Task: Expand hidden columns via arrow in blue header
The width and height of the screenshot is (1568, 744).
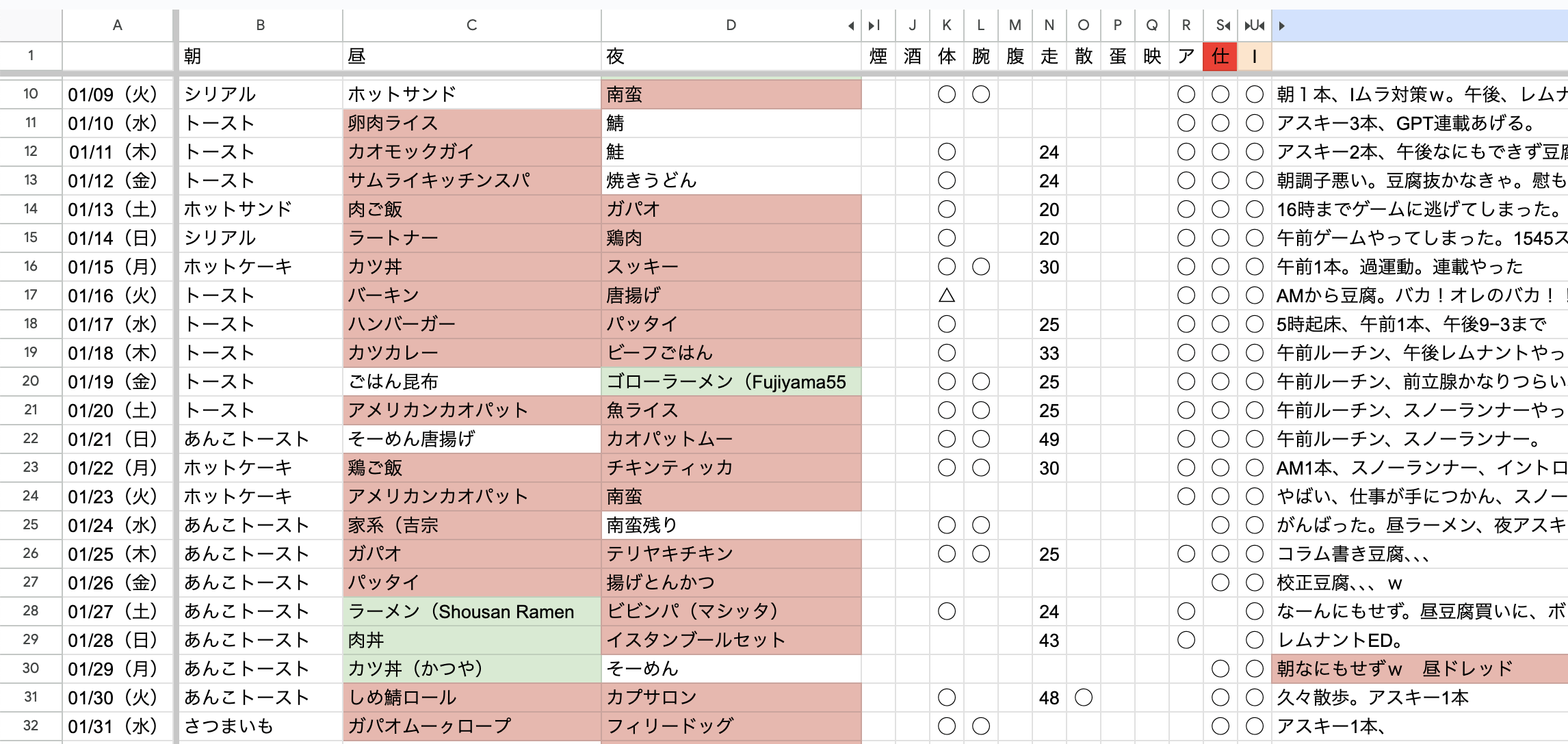Action: tap(1282, 26)
